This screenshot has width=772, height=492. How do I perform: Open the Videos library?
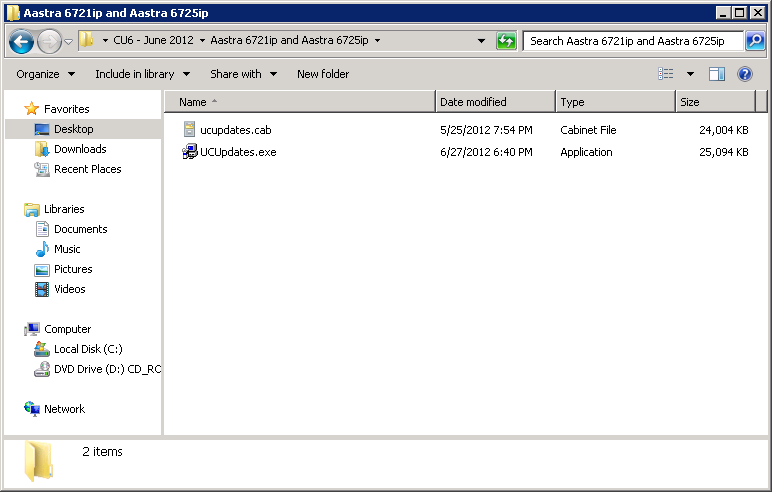point(69,289)
